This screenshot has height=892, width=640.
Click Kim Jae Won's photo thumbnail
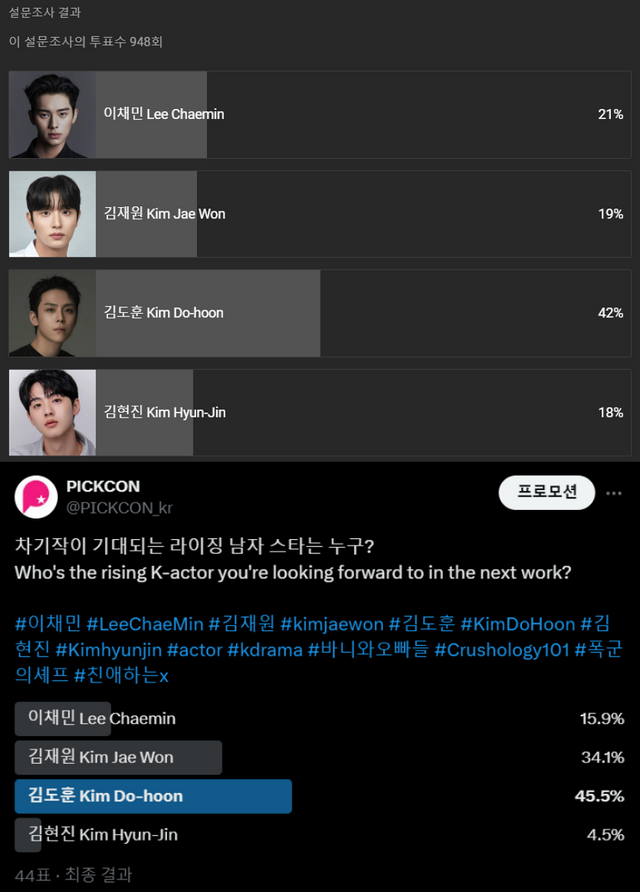[53, 214]
